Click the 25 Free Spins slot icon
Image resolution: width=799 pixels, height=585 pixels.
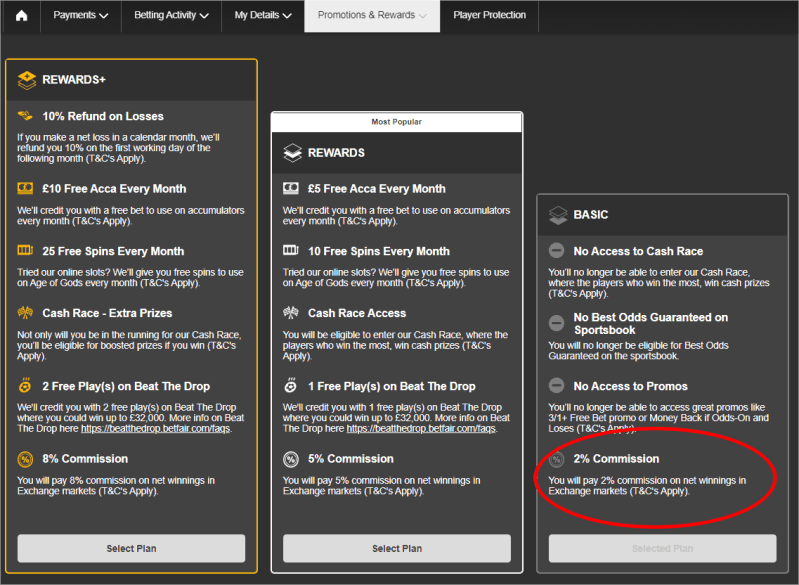[x=26, y=251]
